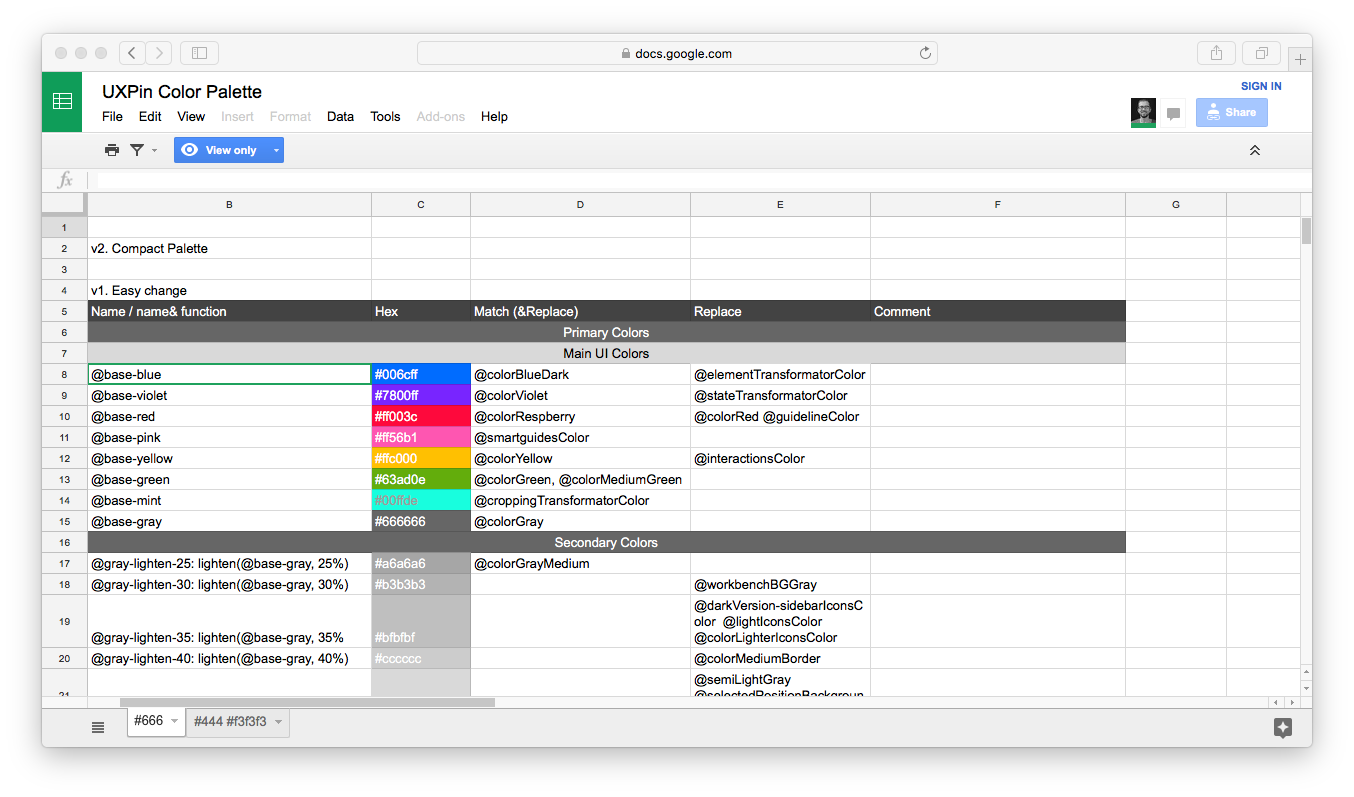Click Safari back navigation button
The height and width of the screenshot is (797, 1354).
(132, 53)
